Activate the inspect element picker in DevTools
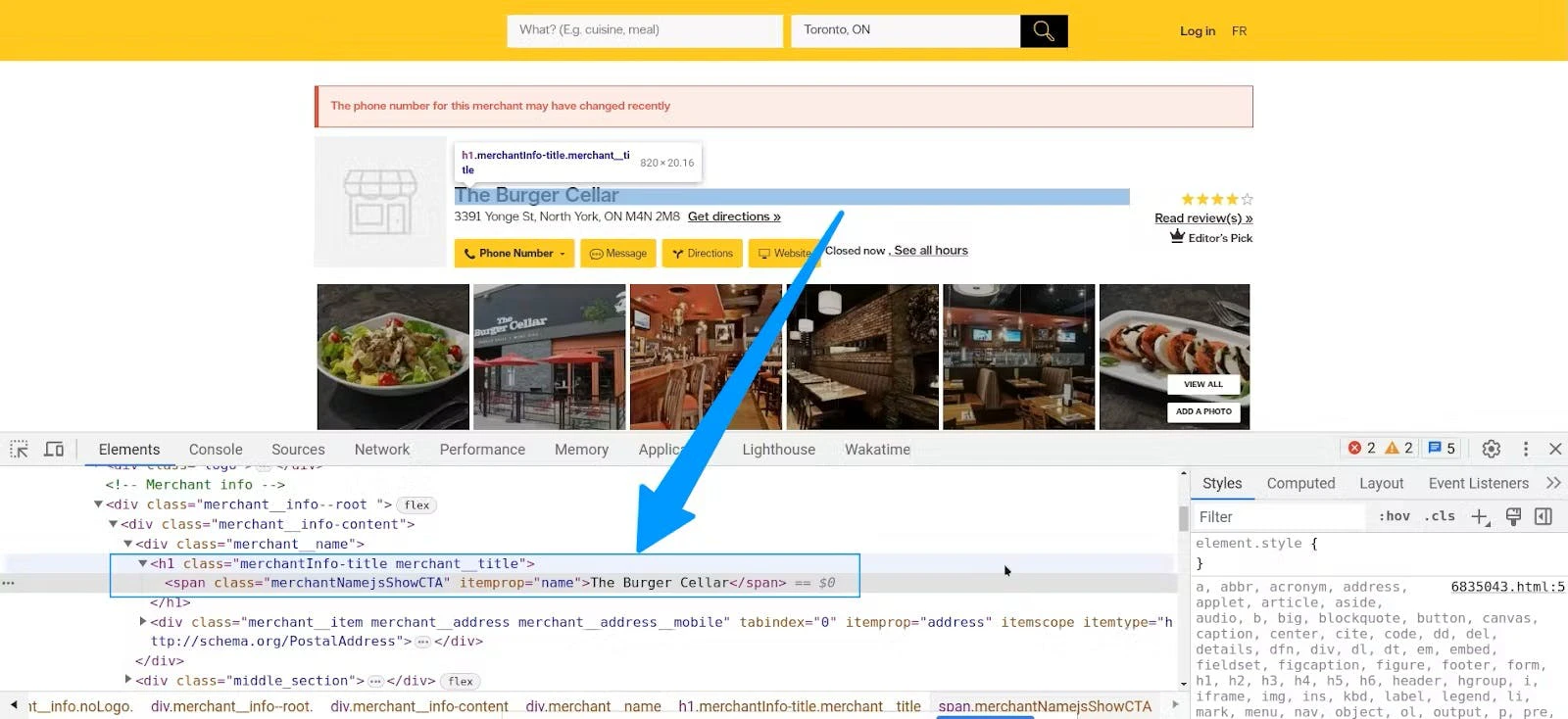This screenshot has height=719, width=1568. [x=19, y=449]
